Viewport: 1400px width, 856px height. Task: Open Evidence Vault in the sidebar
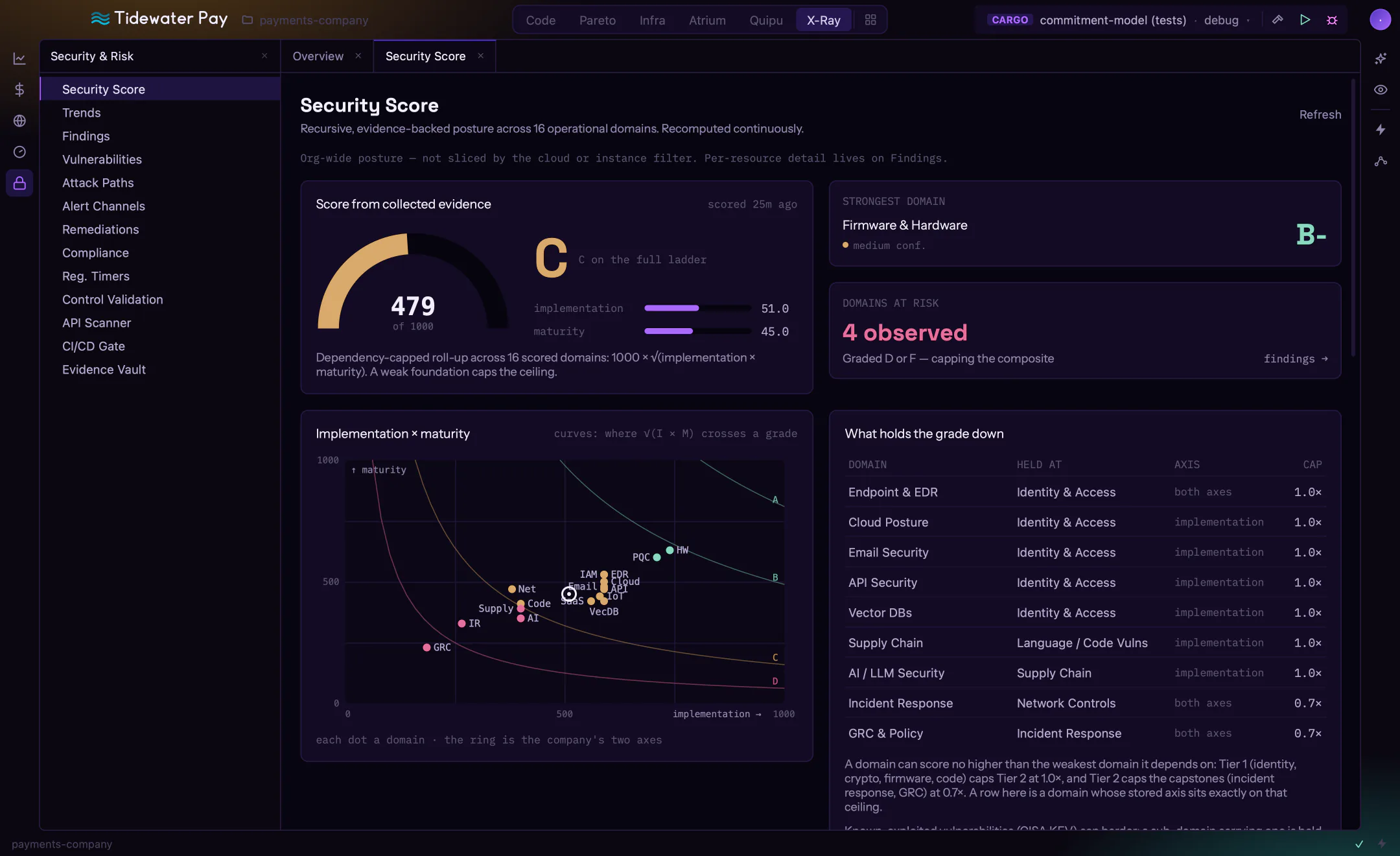[160, 370]
